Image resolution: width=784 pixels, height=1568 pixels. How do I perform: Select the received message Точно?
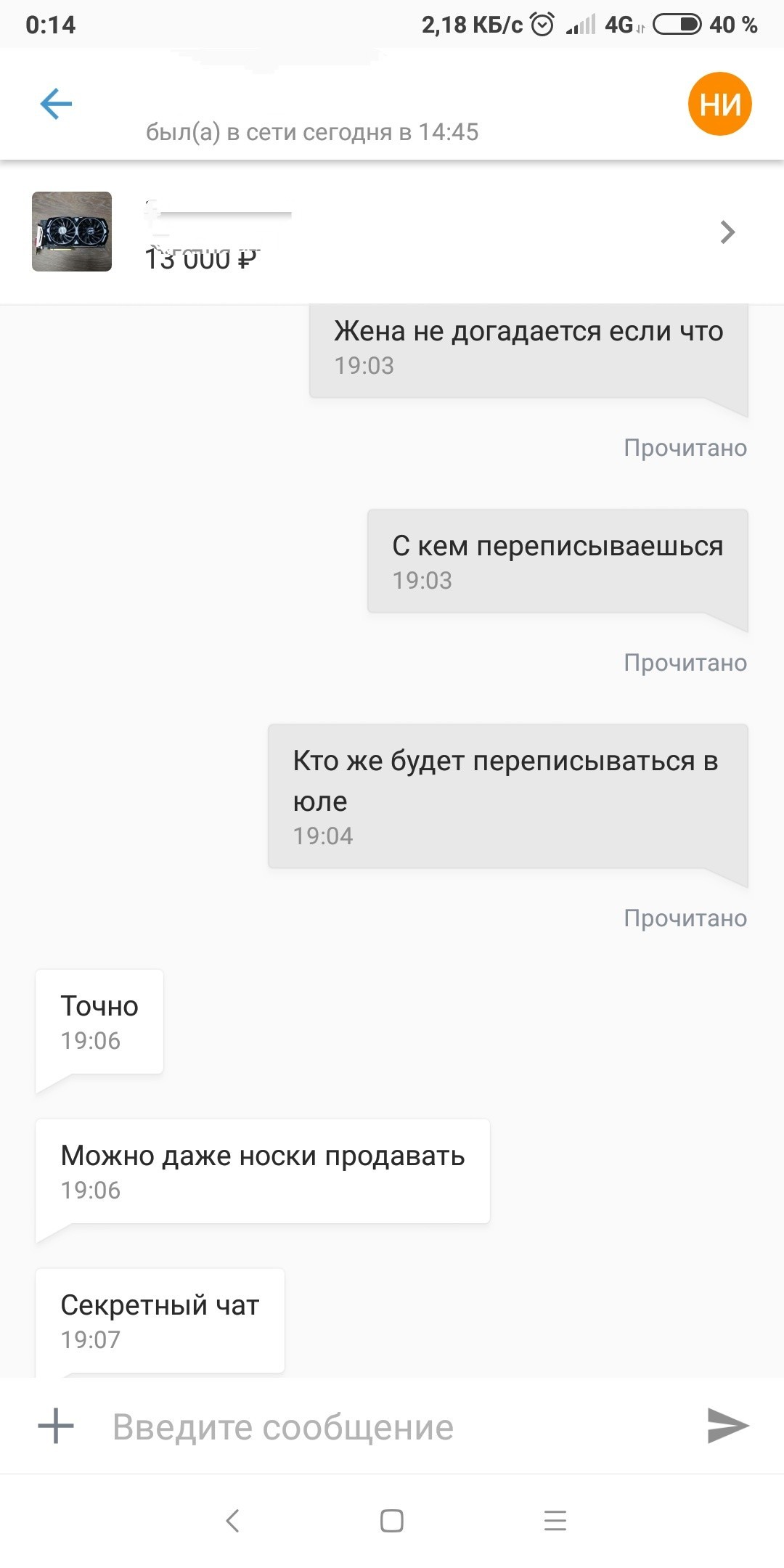[x=99, y=1022]
